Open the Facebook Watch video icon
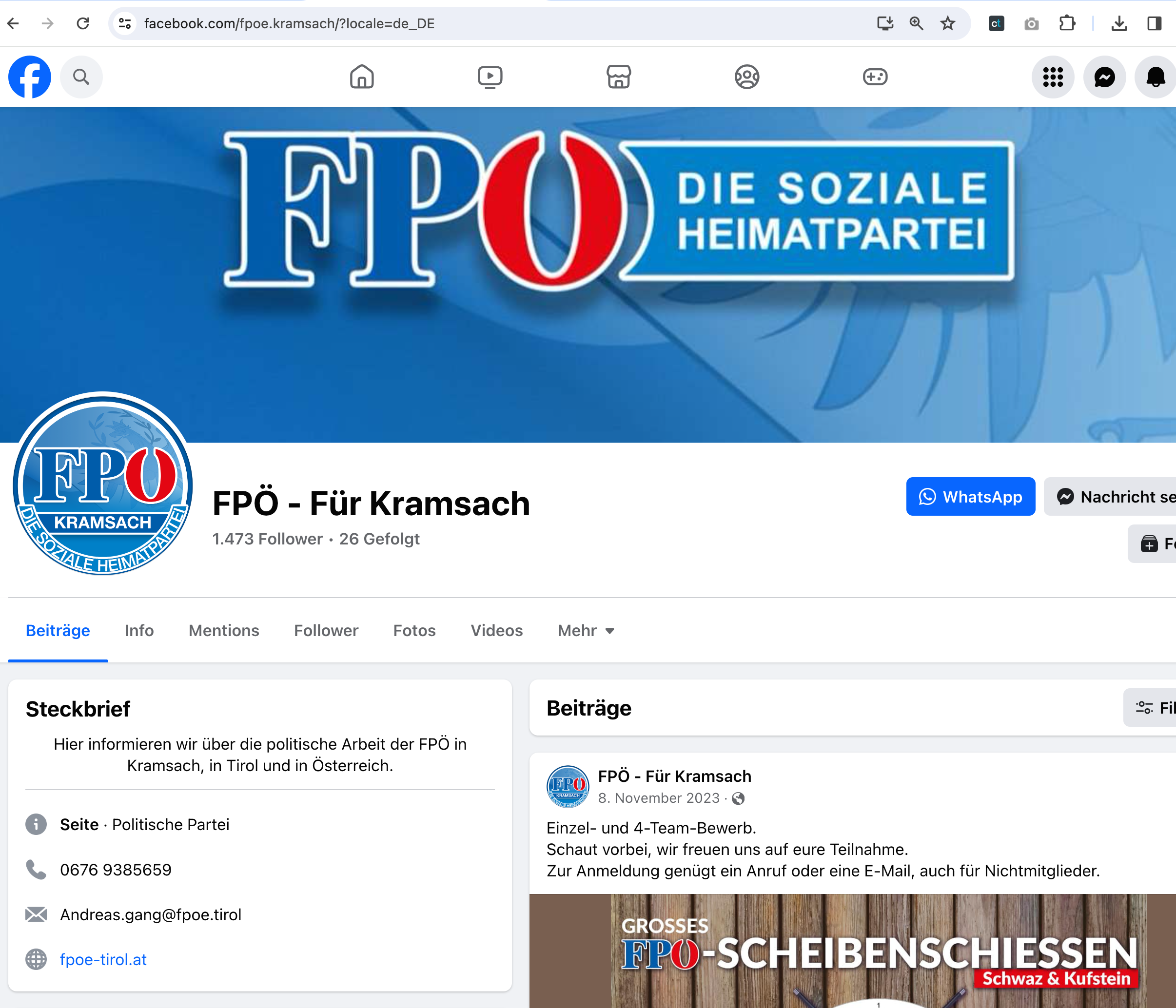 [x=490, y=77]
